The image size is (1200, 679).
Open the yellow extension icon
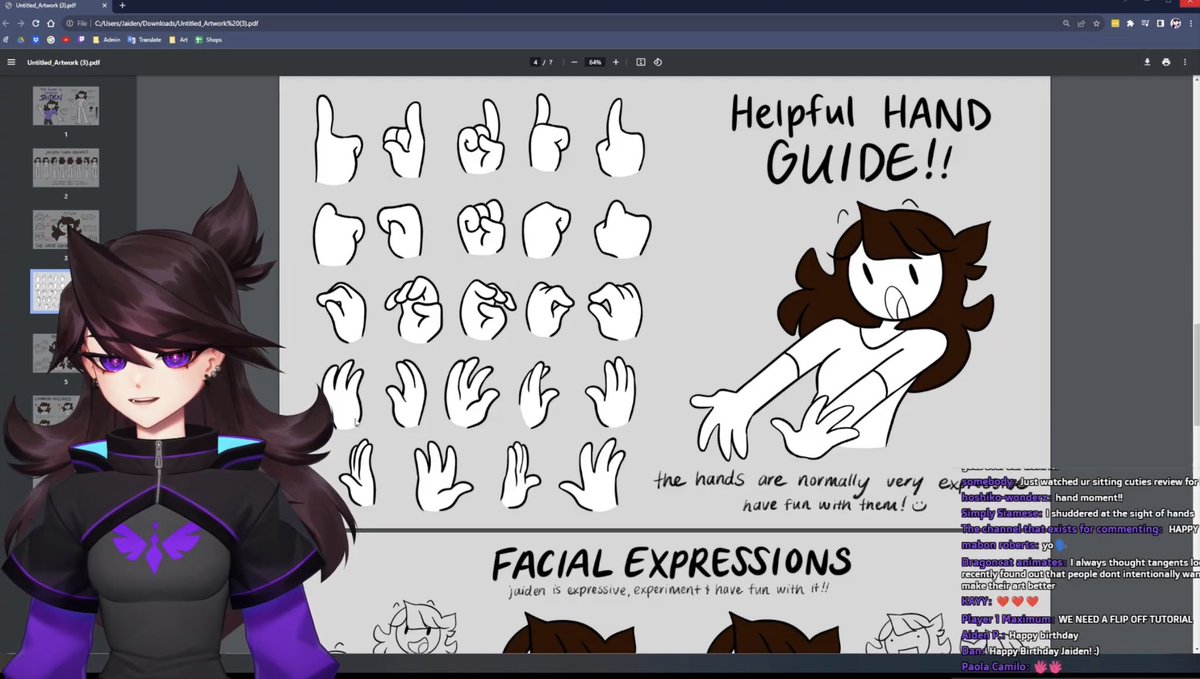coord(1115,23)
